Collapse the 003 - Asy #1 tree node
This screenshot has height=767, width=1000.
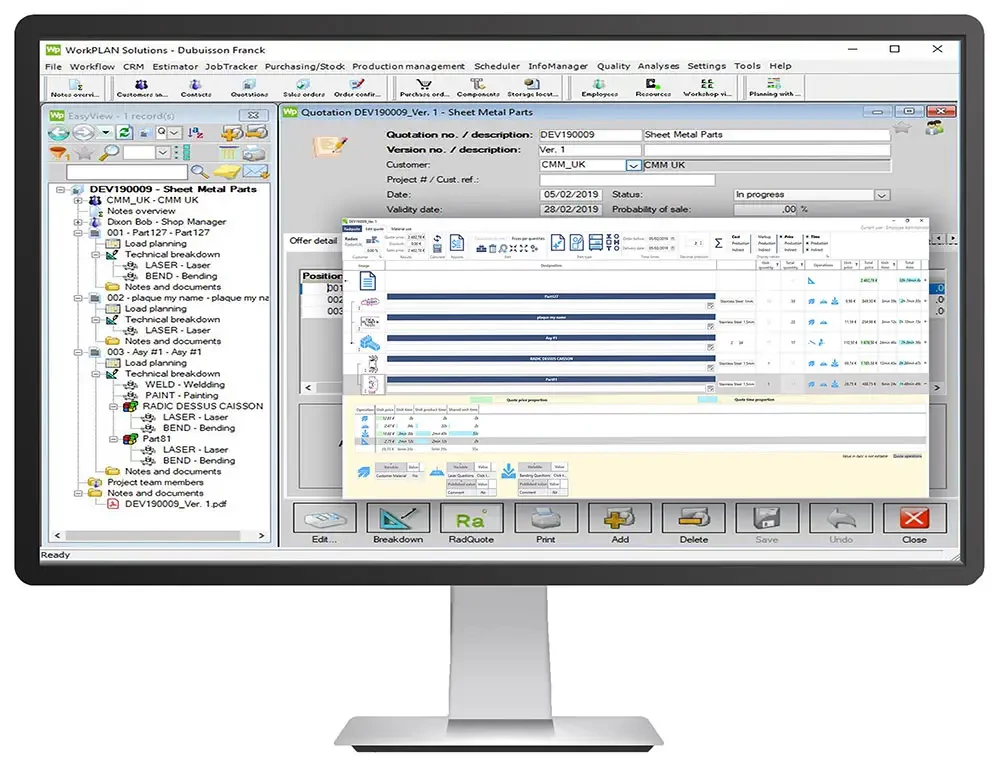[78, 352]
